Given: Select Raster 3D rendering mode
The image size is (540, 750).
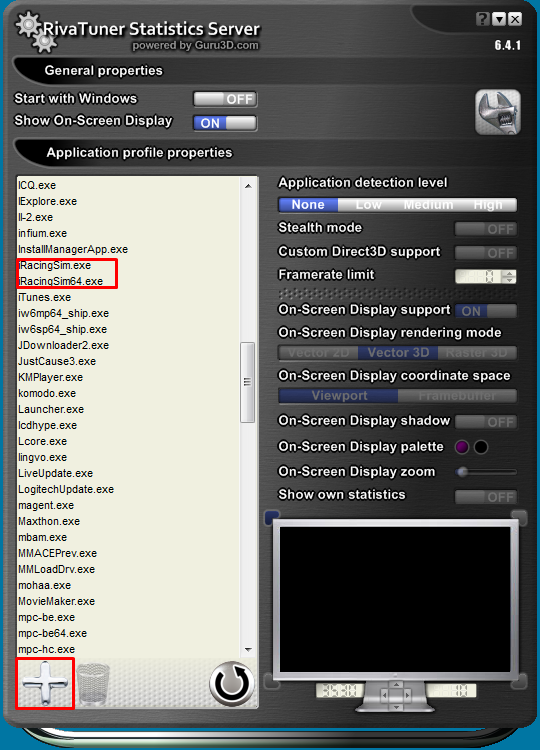Looking at the screenshot, I should point(477,353).
